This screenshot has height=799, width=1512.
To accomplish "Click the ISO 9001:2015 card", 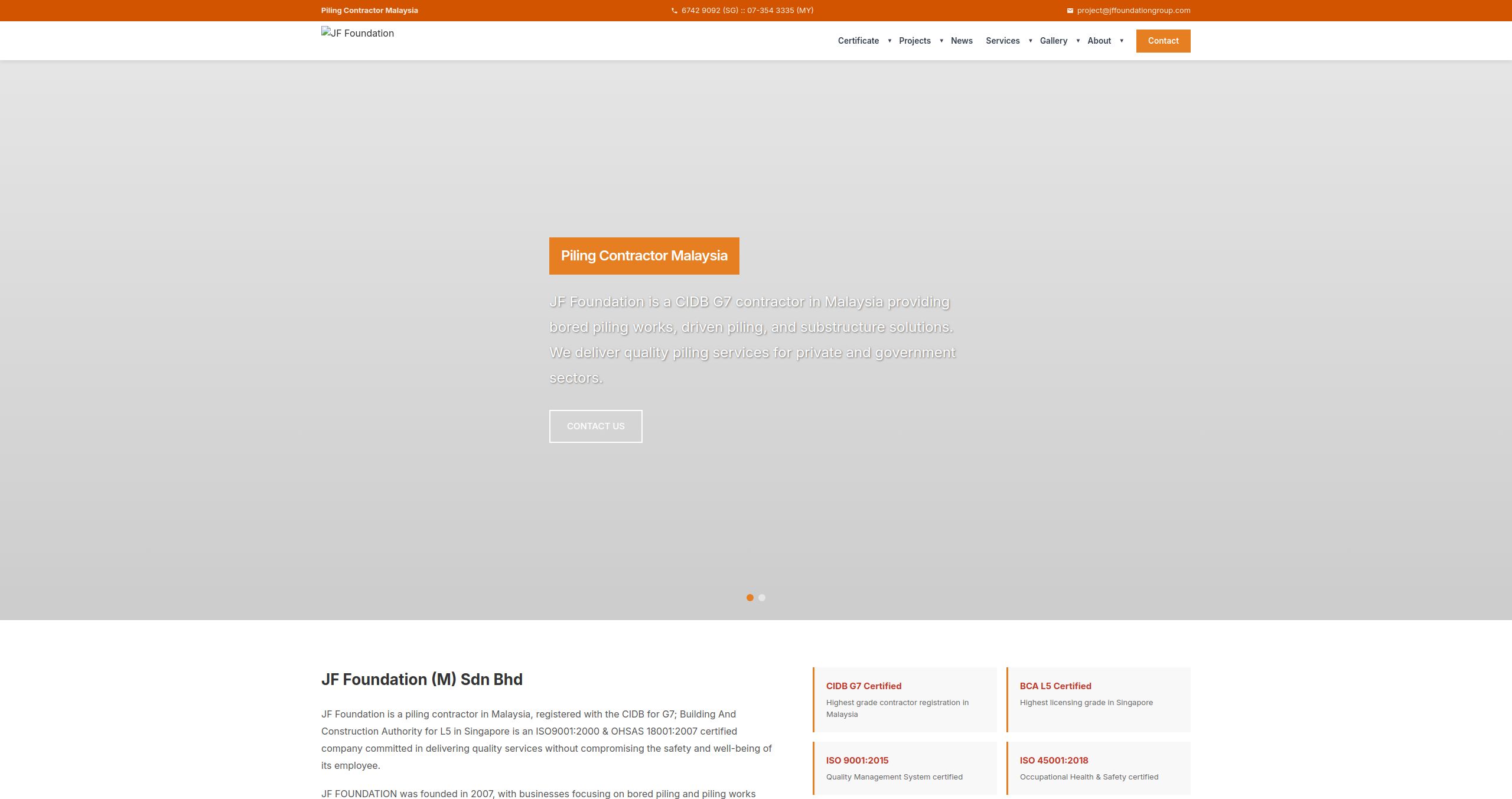I will (905, 768).
